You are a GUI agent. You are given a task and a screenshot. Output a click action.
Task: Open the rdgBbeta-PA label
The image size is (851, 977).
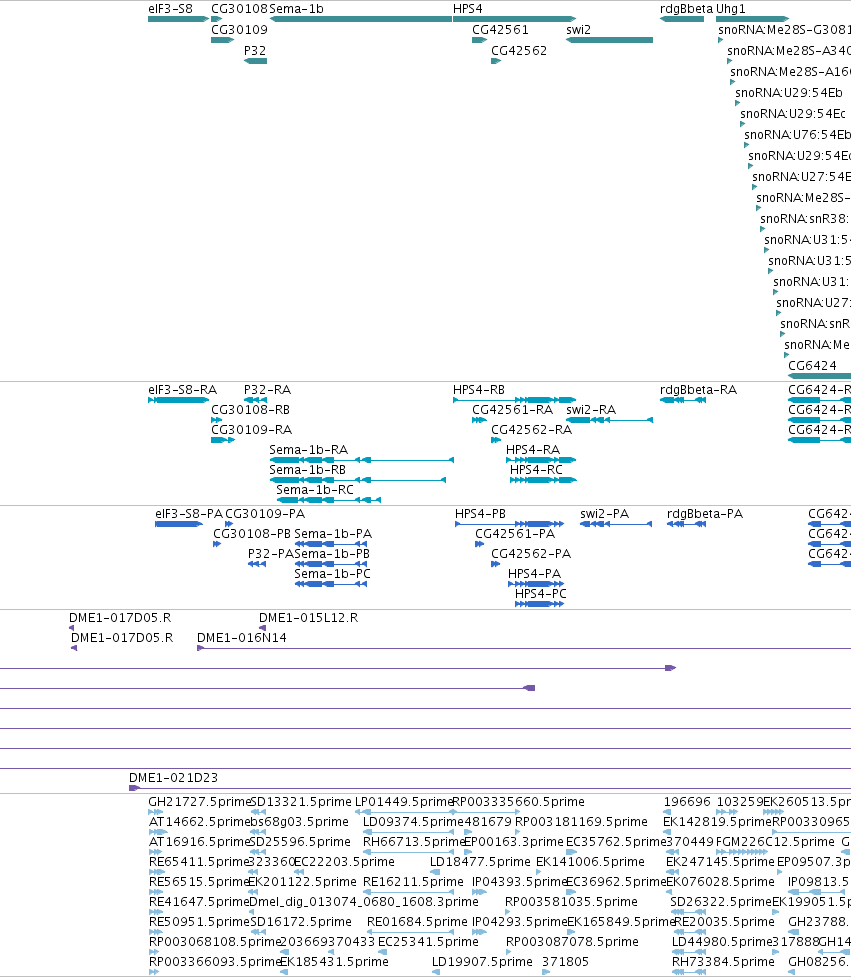(705, 514)
